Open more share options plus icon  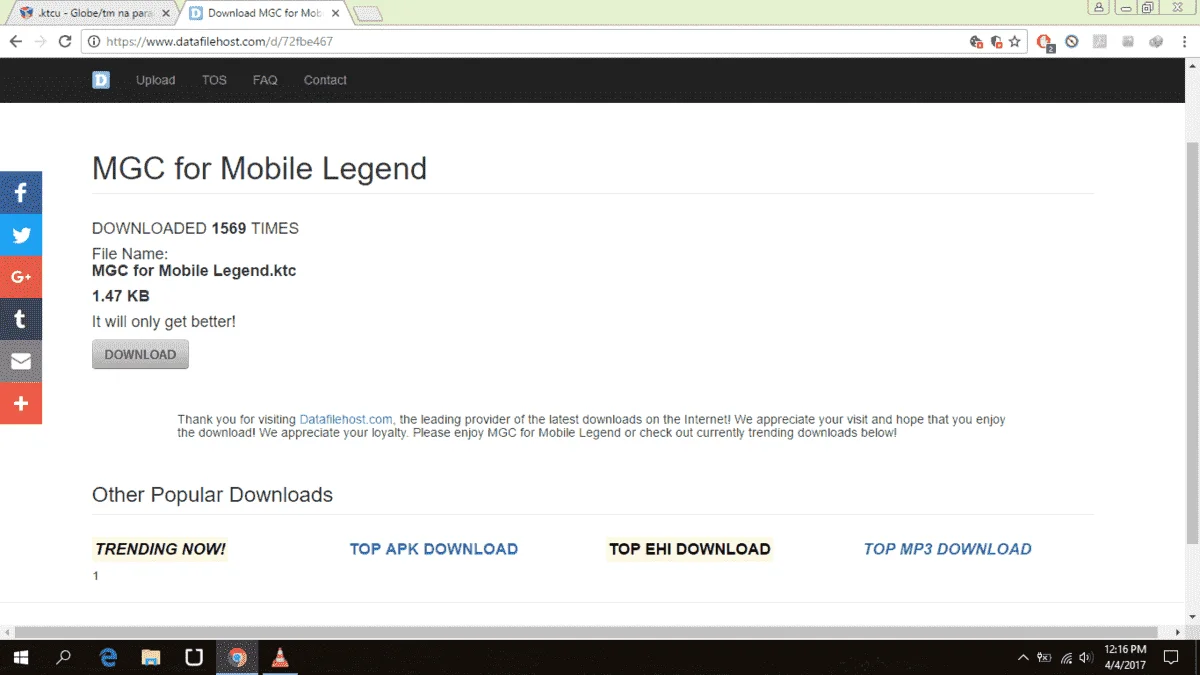pyautogui.click(x=21, y=403)
